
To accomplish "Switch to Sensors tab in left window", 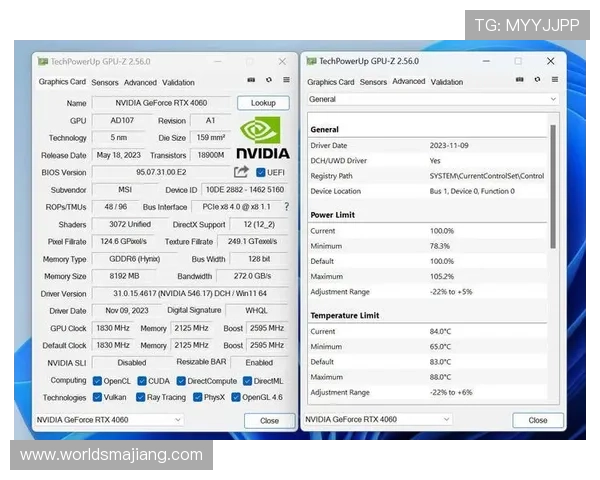I will click(x=105, y=83).
